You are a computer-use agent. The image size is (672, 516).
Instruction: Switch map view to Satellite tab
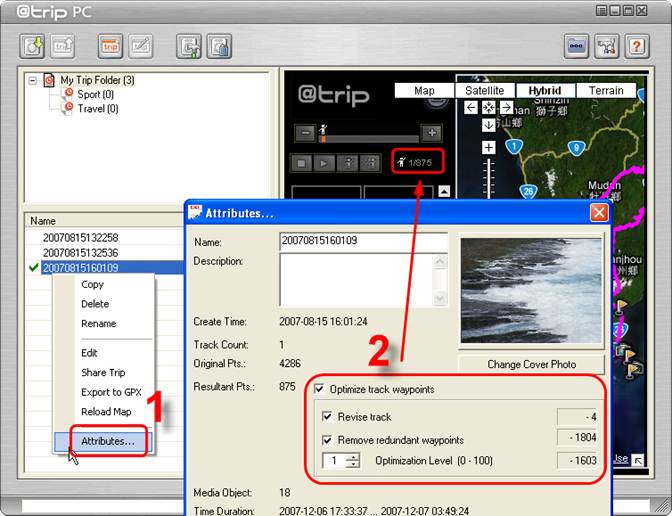[485, 91]
